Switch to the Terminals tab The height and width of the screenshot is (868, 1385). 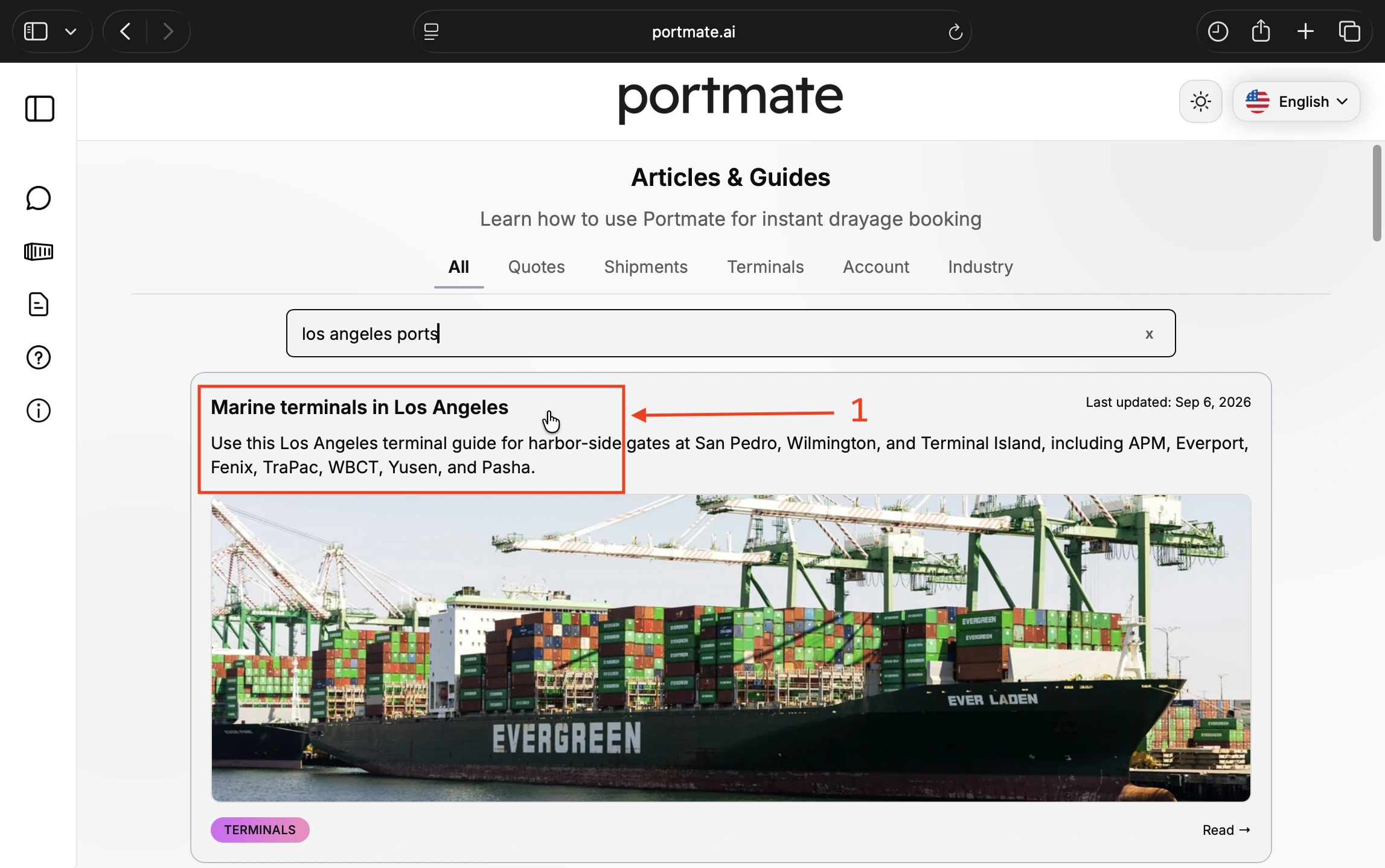(765, 267)
